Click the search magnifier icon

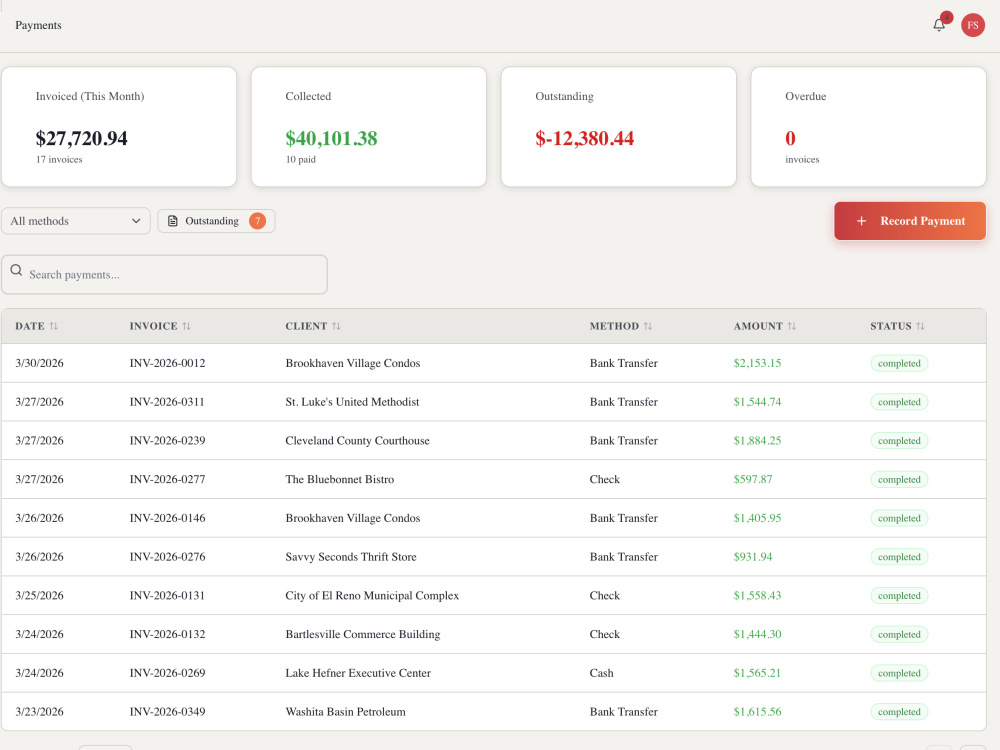tap(17, 270)
